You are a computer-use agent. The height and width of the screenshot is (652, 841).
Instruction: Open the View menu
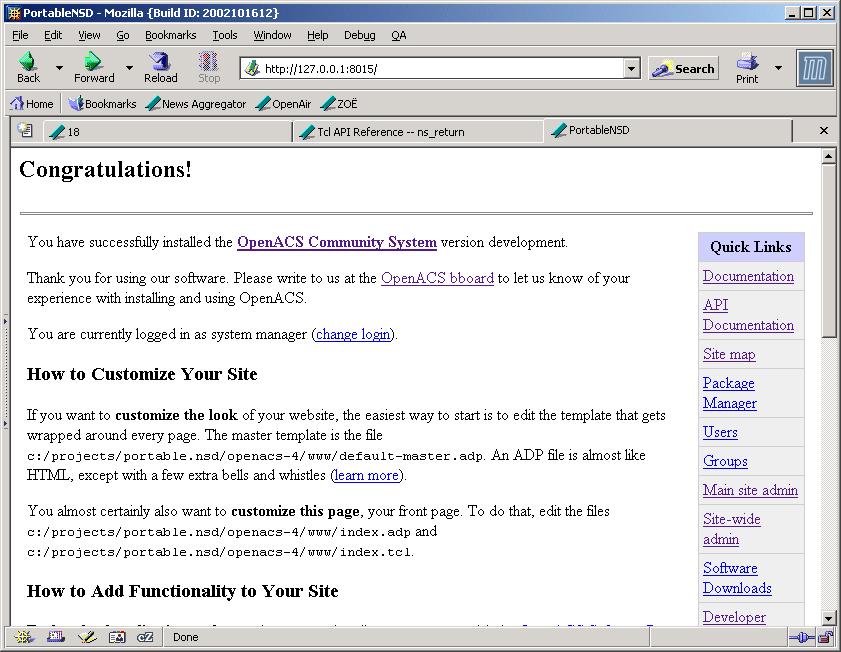[x=89, y=35]
